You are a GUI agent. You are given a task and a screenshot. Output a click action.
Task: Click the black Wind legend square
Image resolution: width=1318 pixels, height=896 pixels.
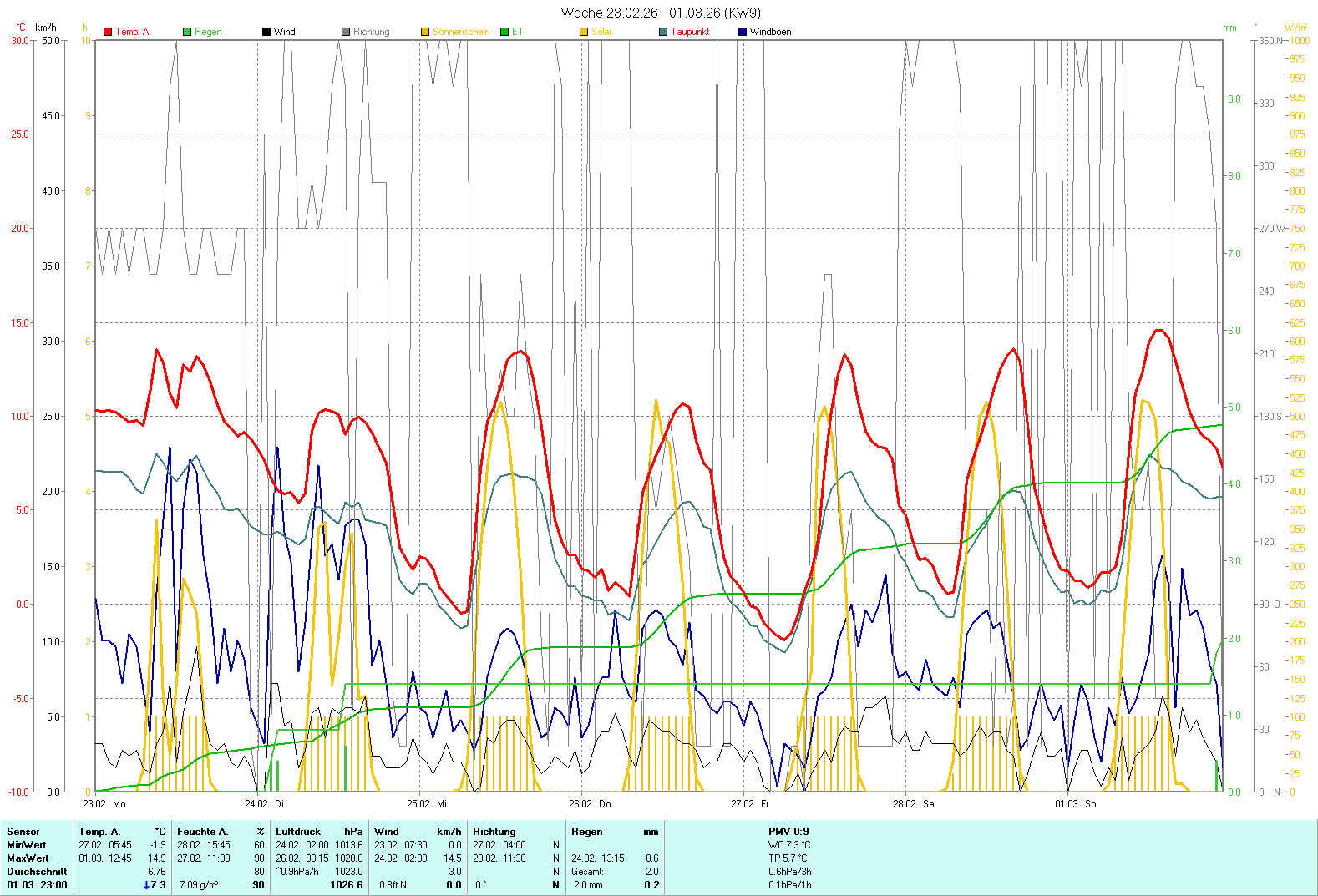pyautogui.click(x=266, y=32)
